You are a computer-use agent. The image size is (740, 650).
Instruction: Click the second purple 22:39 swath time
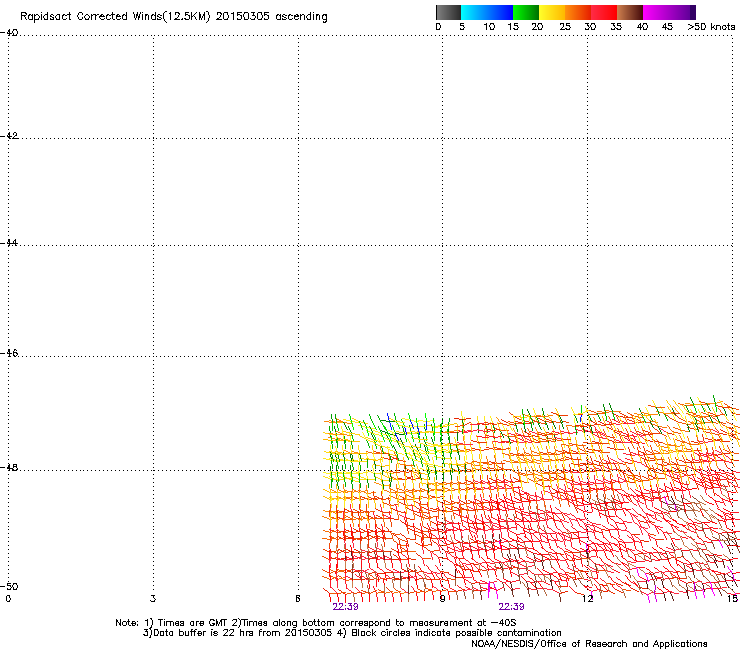512,607
